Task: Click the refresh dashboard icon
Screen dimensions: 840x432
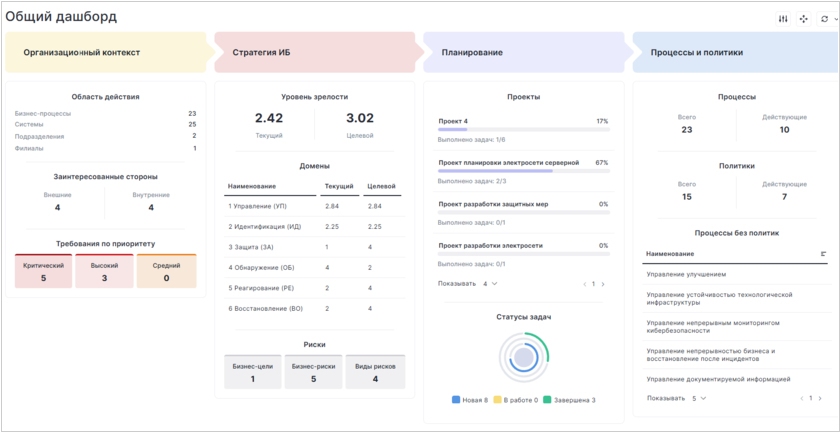Action: [x=823, y=19]
